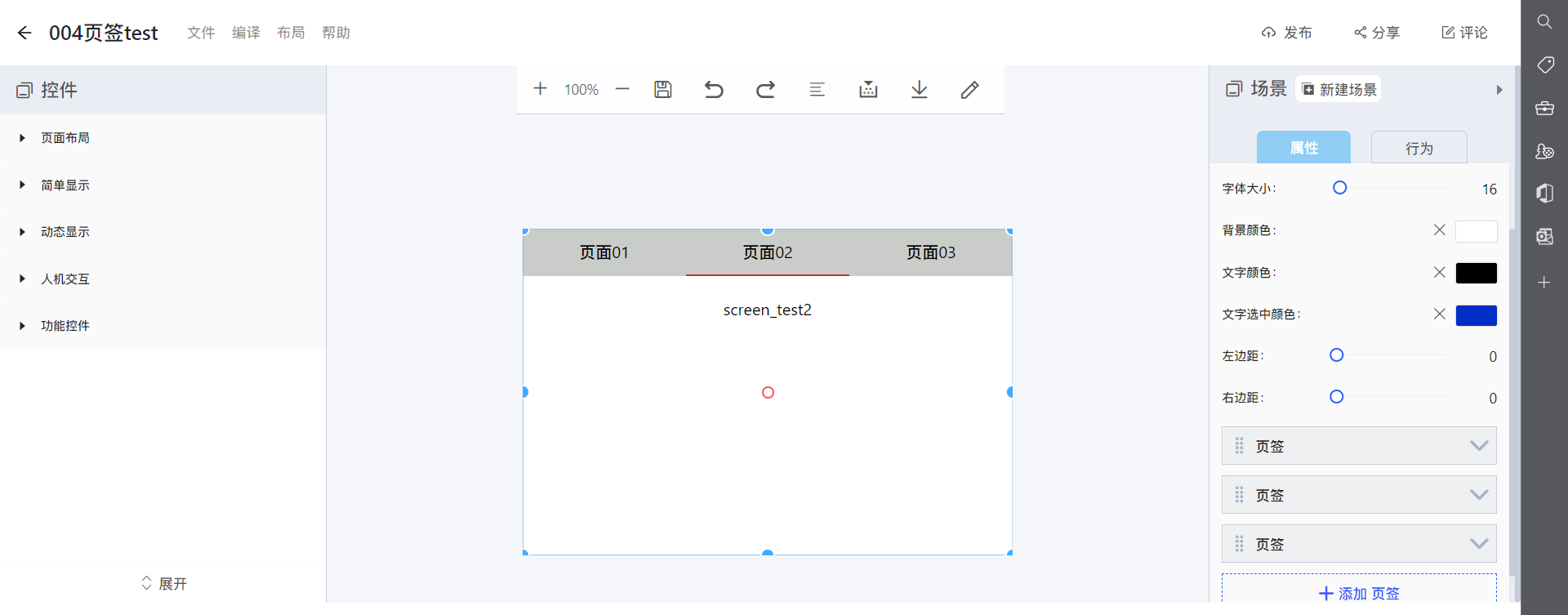
Task: Click the 展开 button under the controls list
Action: pos(163,583)
